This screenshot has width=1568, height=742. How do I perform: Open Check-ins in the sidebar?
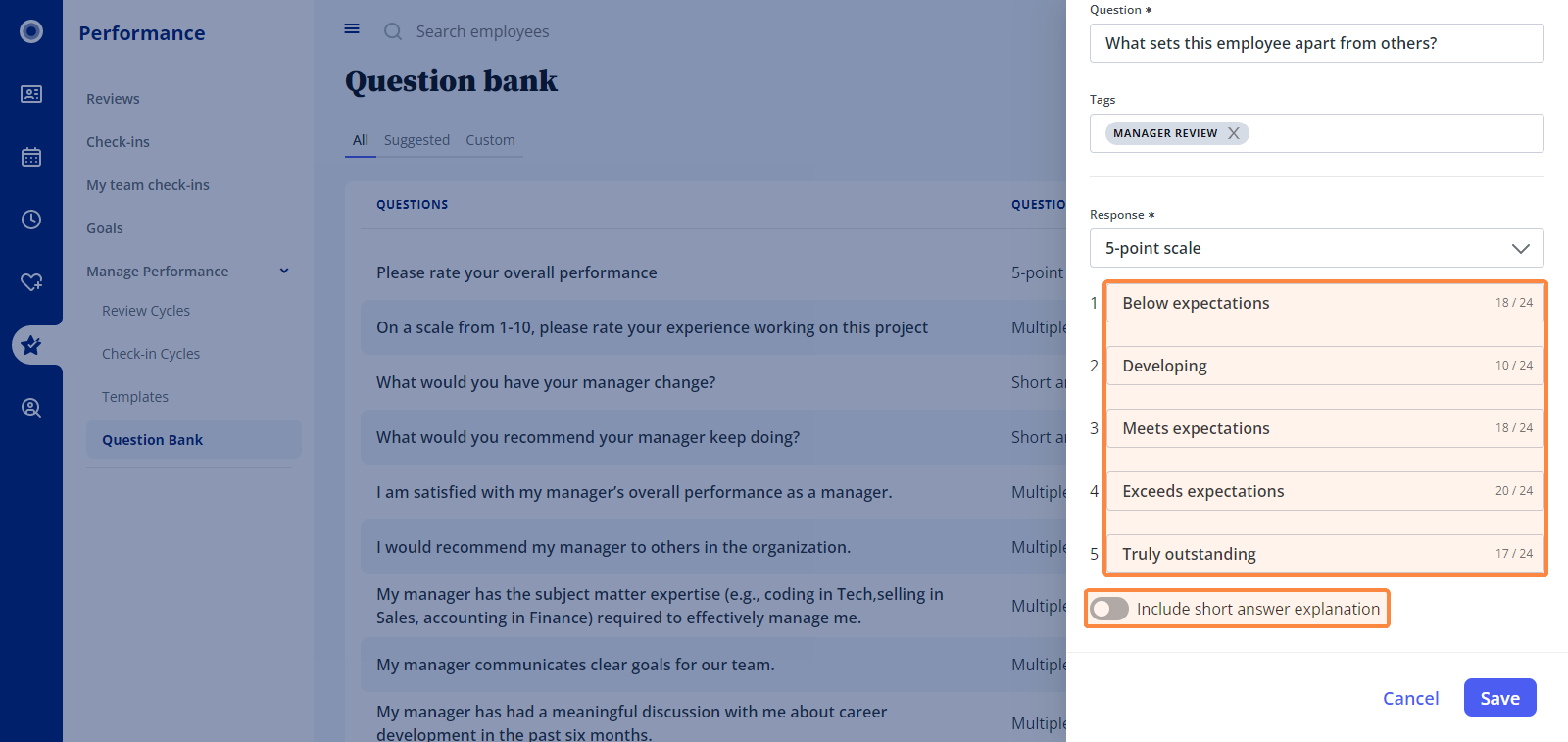click(118, 142)
